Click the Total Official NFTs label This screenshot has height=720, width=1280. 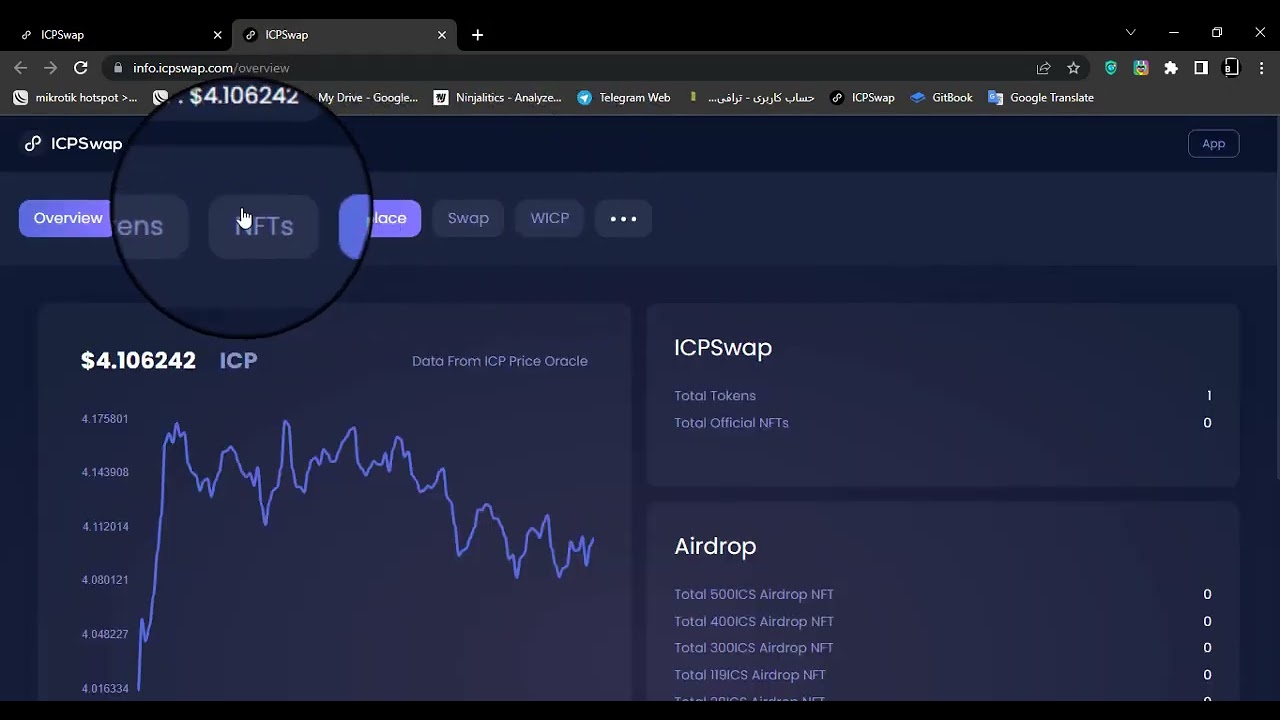coord(731,423)
